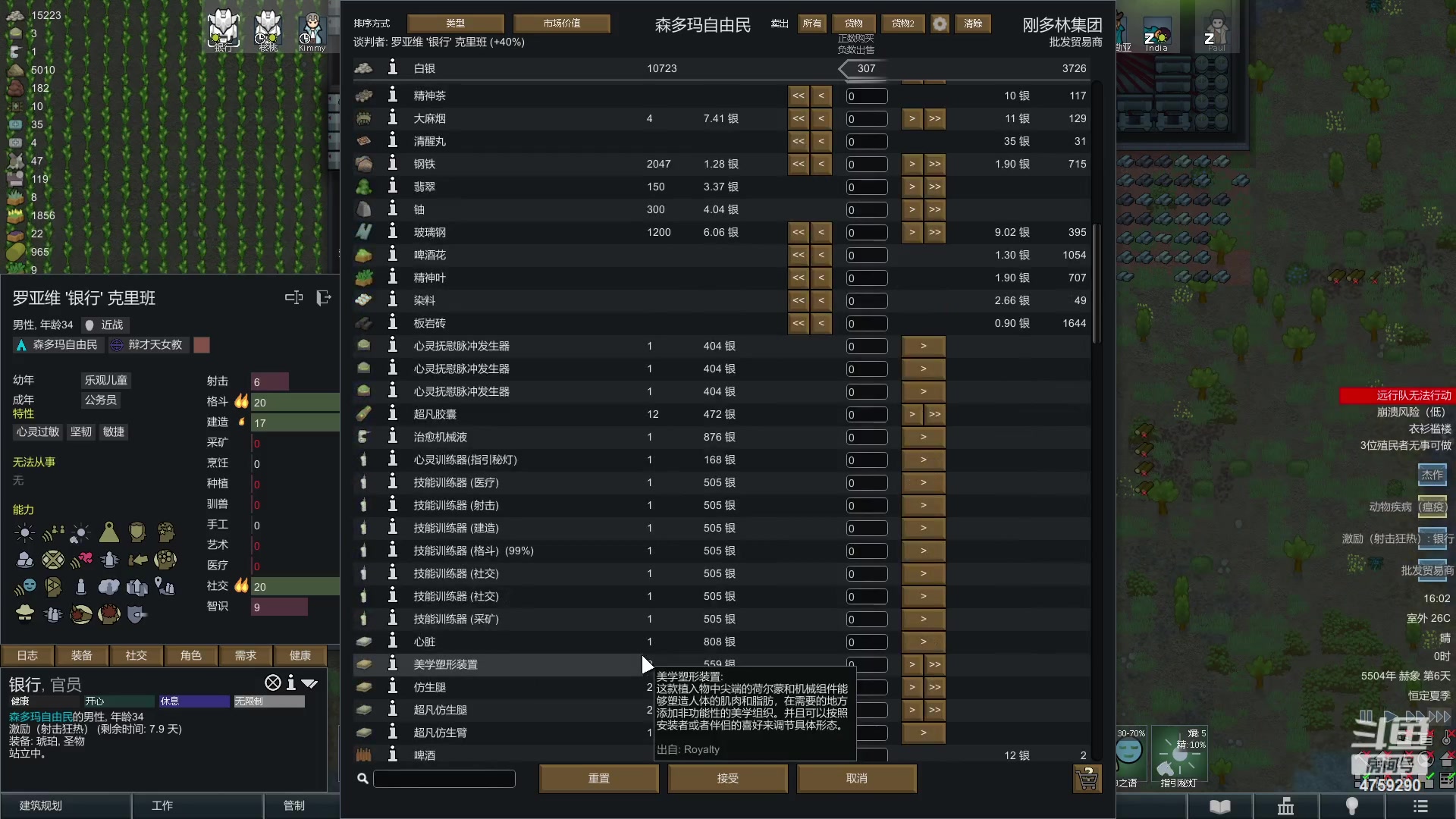Click >> stepper for 超凡胶囊
Image resolution: width=1456 pixels, height=819 pixels.
tap(935, 414)
